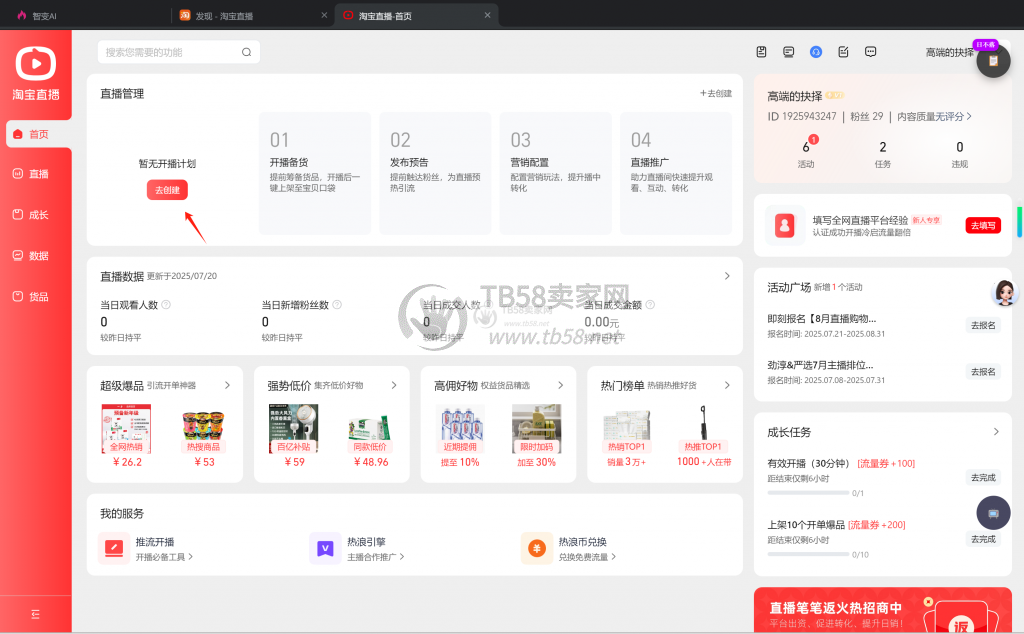
Task: Expand the 成长任务 panel chevron
Action: [x=996, y=432]
